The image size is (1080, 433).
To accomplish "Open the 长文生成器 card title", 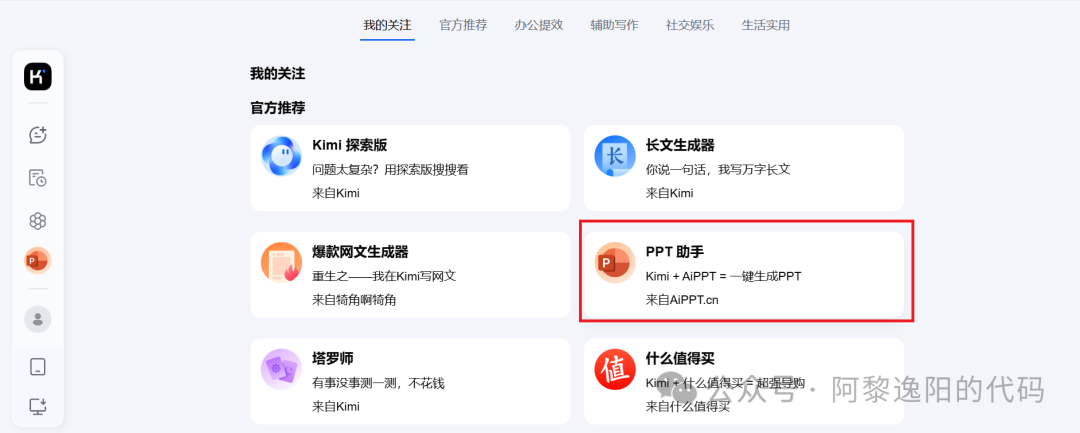I will (680, 145).
